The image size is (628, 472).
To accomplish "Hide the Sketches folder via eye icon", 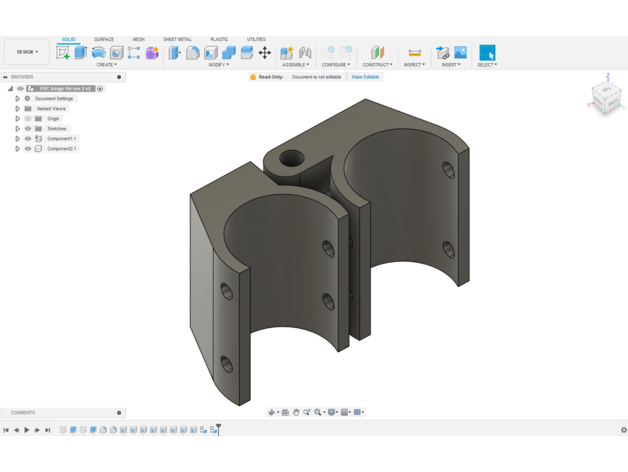I will click(28, 129).
